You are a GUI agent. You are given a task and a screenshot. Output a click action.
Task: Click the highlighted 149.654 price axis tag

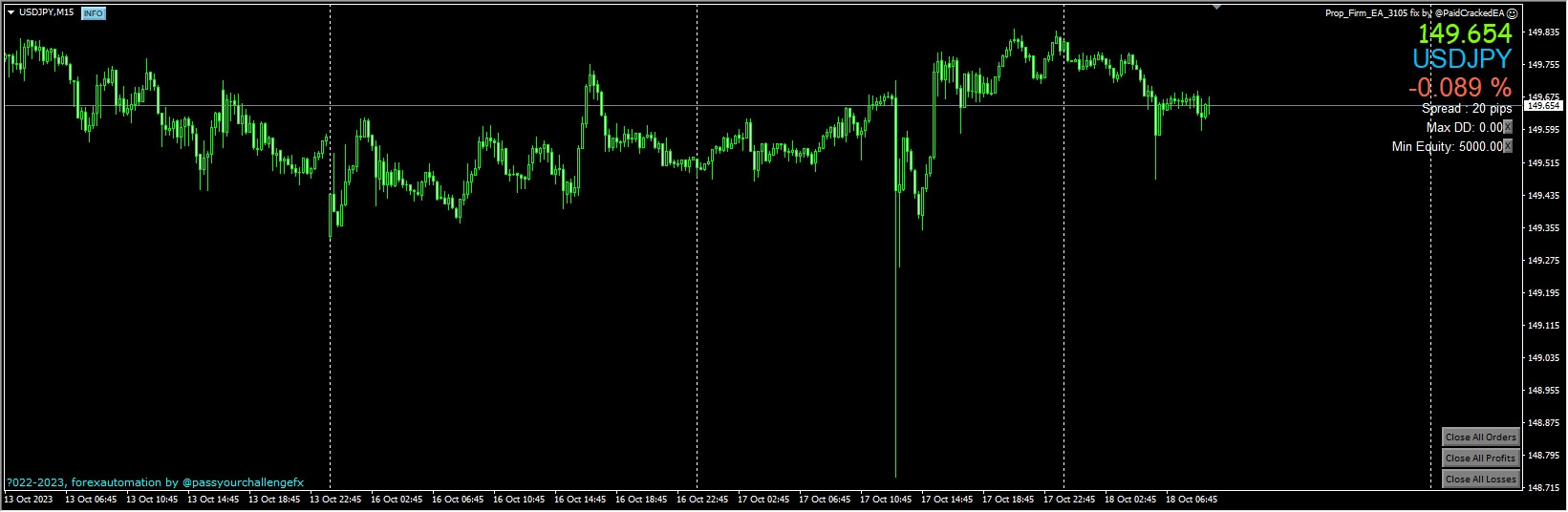pyautogui.click(x=1544, y=106)
